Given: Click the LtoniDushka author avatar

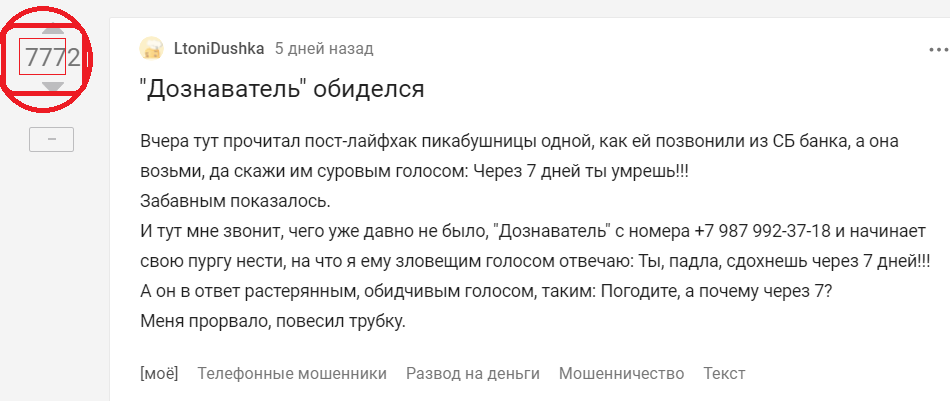Looking at the screenshot, I should click(151, 48).
